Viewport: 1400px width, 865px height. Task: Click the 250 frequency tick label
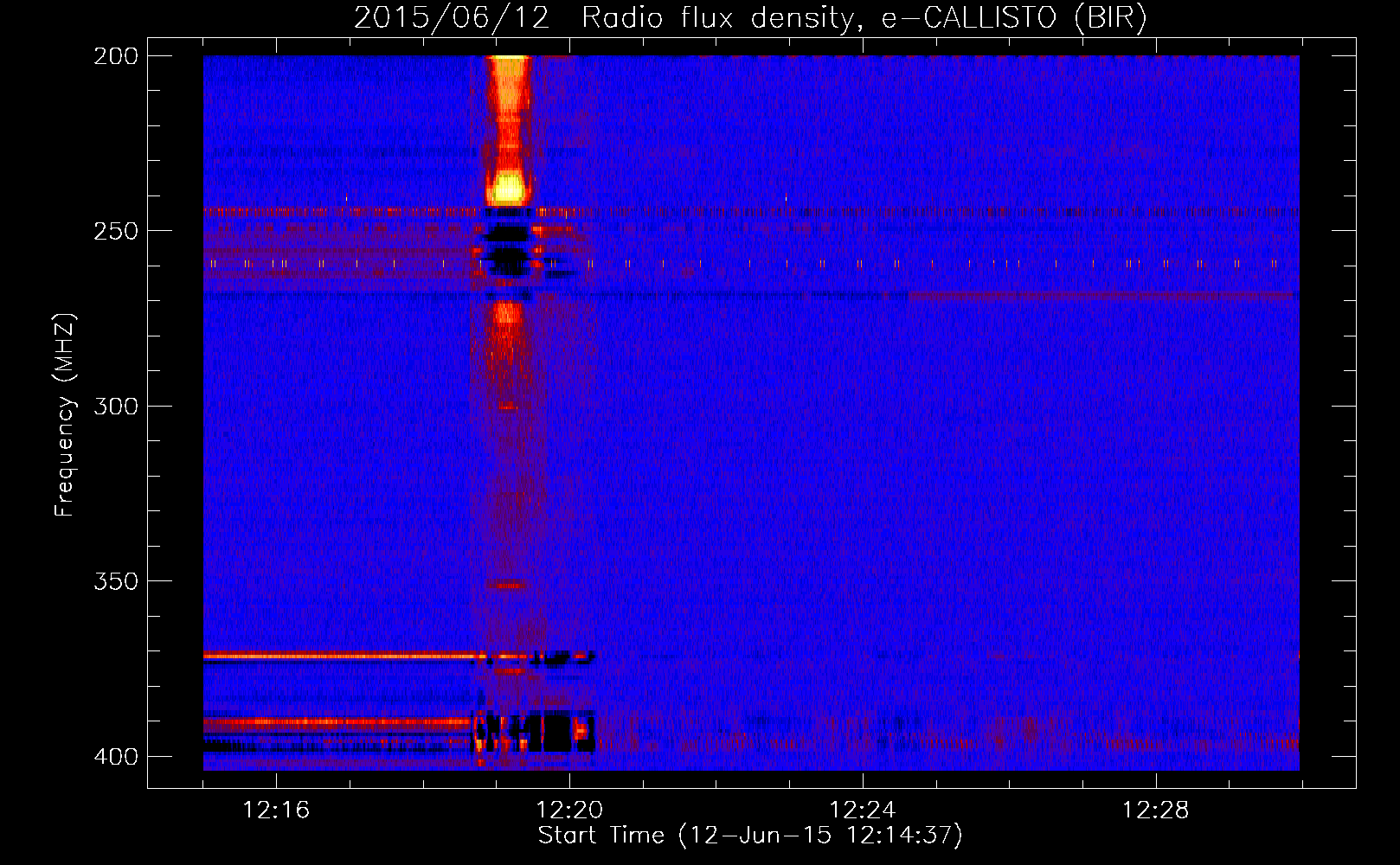coord(116,231)
